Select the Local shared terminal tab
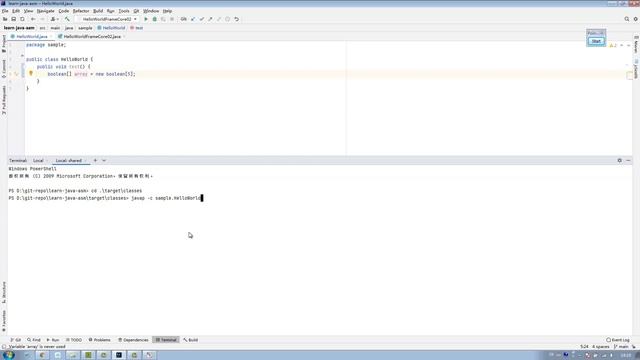Image resolution: width=640 pixels, height=360 pixels. pyautogui.click(x=69, y=160)
